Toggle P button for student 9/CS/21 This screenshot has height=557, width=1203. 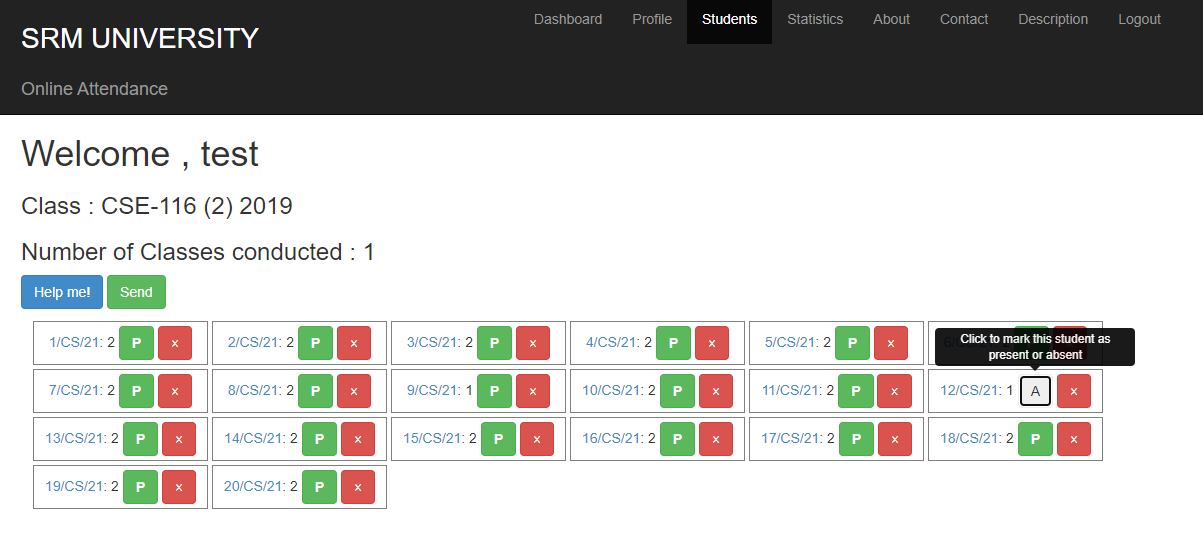click(x=494, y=391)
